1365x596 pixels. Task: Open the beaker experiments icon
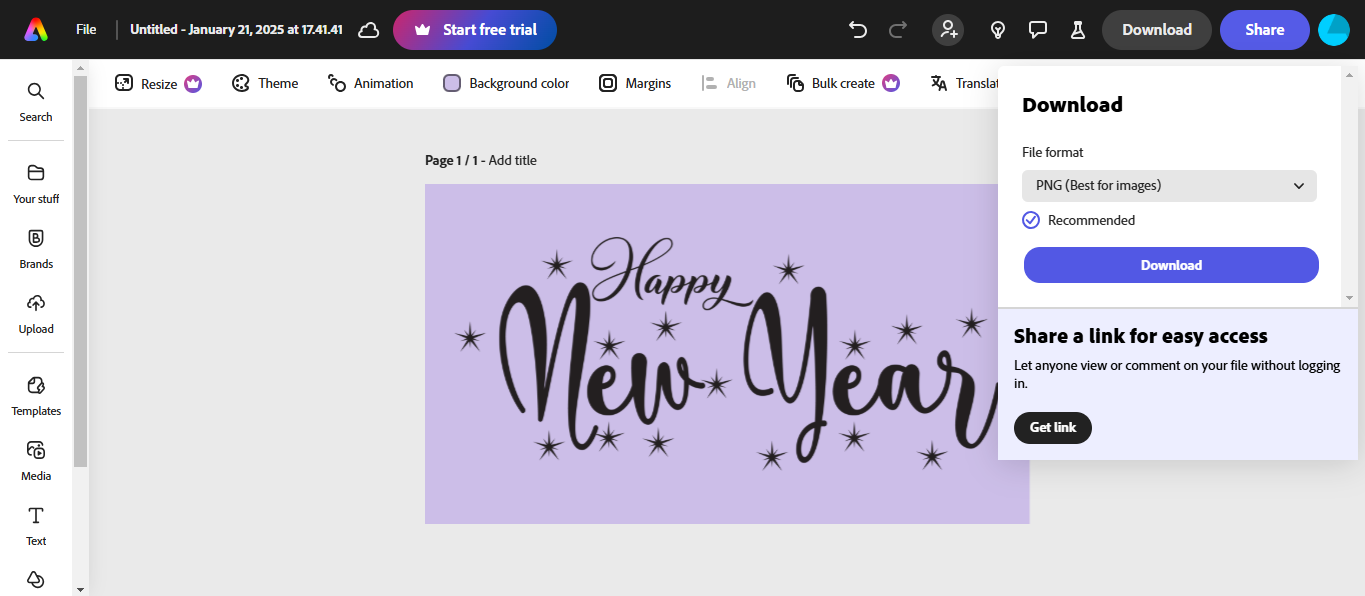point(1078,30)
